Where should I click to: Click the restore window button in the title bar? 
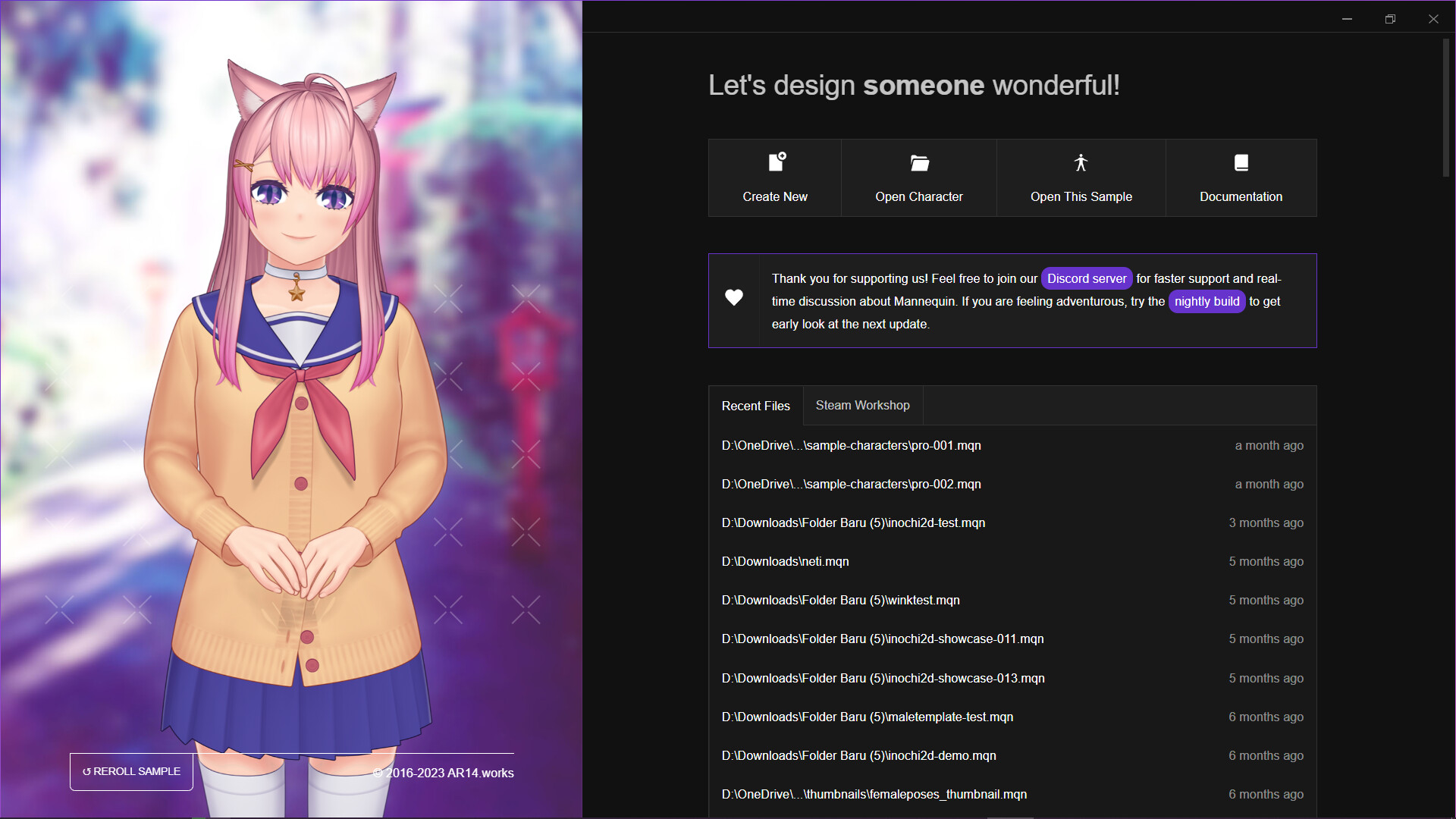(1389, 19)
